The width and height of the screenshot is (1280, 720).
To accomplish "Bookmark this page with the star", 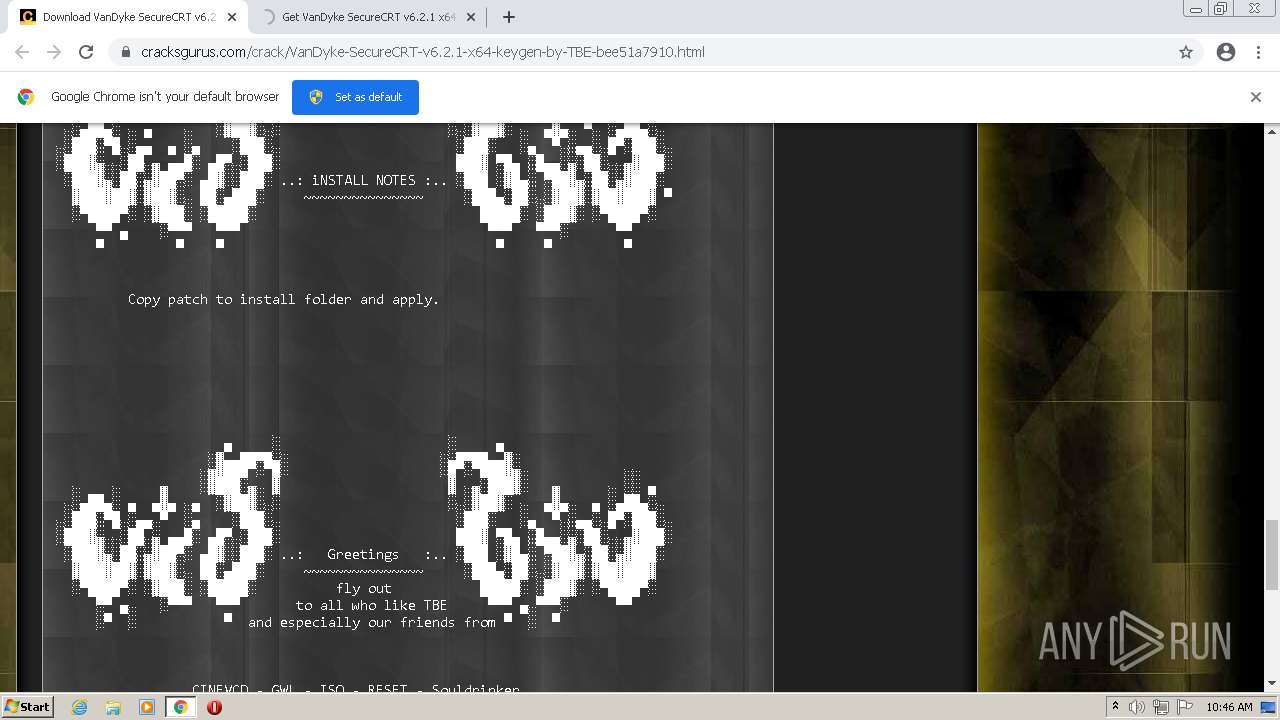I will 1186,52.
